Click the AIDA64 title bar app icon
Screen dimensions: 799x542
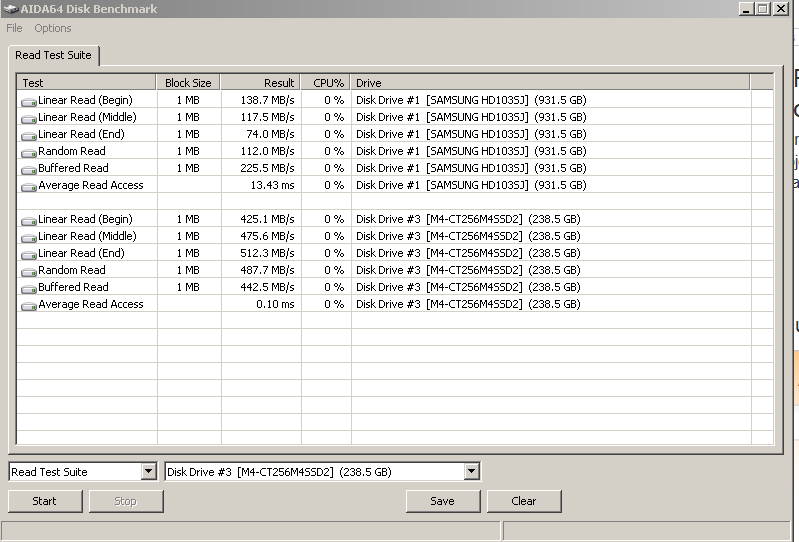coord(10,9)
